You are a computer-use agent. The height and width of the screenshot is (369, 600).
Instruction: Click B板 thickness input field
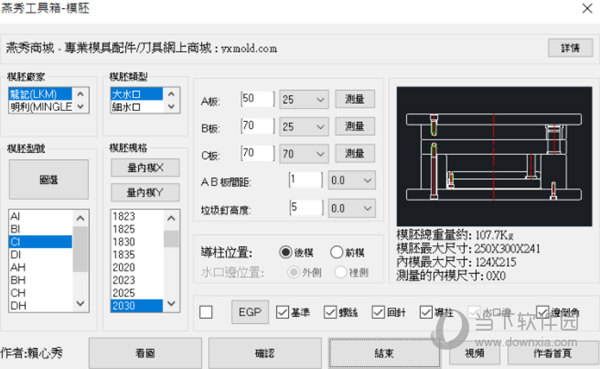258,126
